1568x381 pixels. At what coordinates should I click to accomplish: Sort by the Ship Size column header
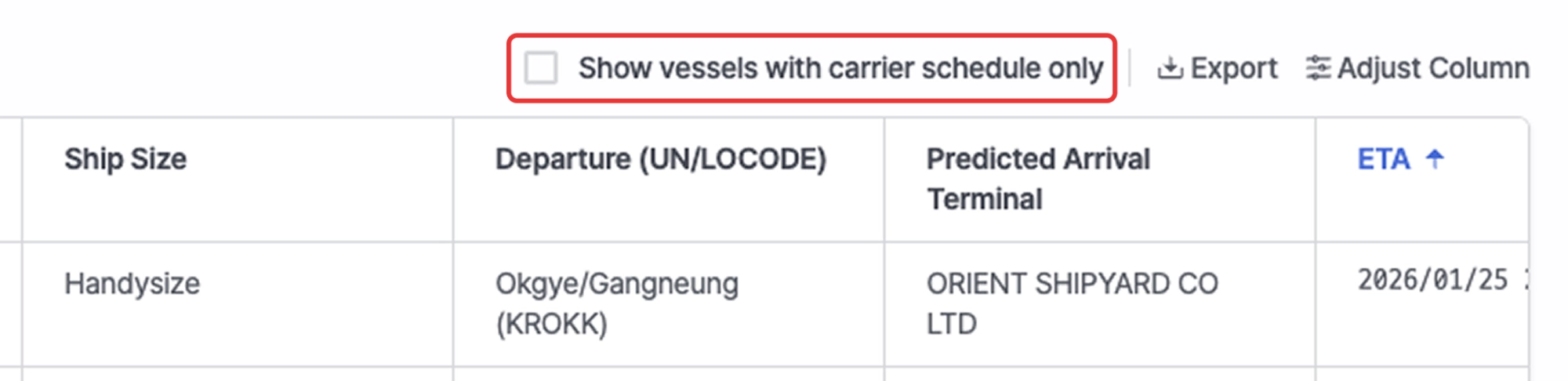click(x=125, y=159)
